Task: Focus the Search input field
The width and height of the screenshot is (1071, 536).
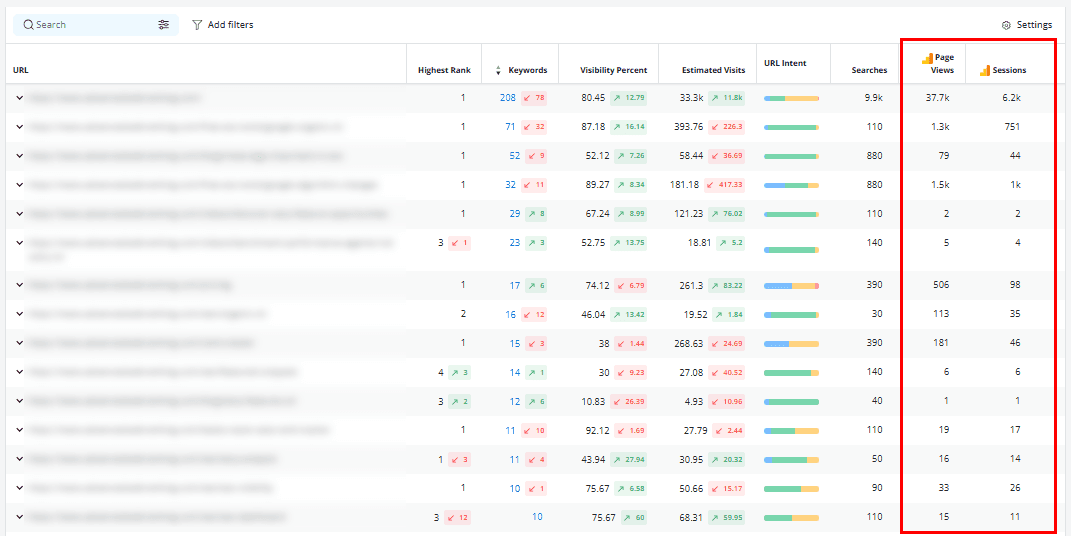Action: [96, 25]
